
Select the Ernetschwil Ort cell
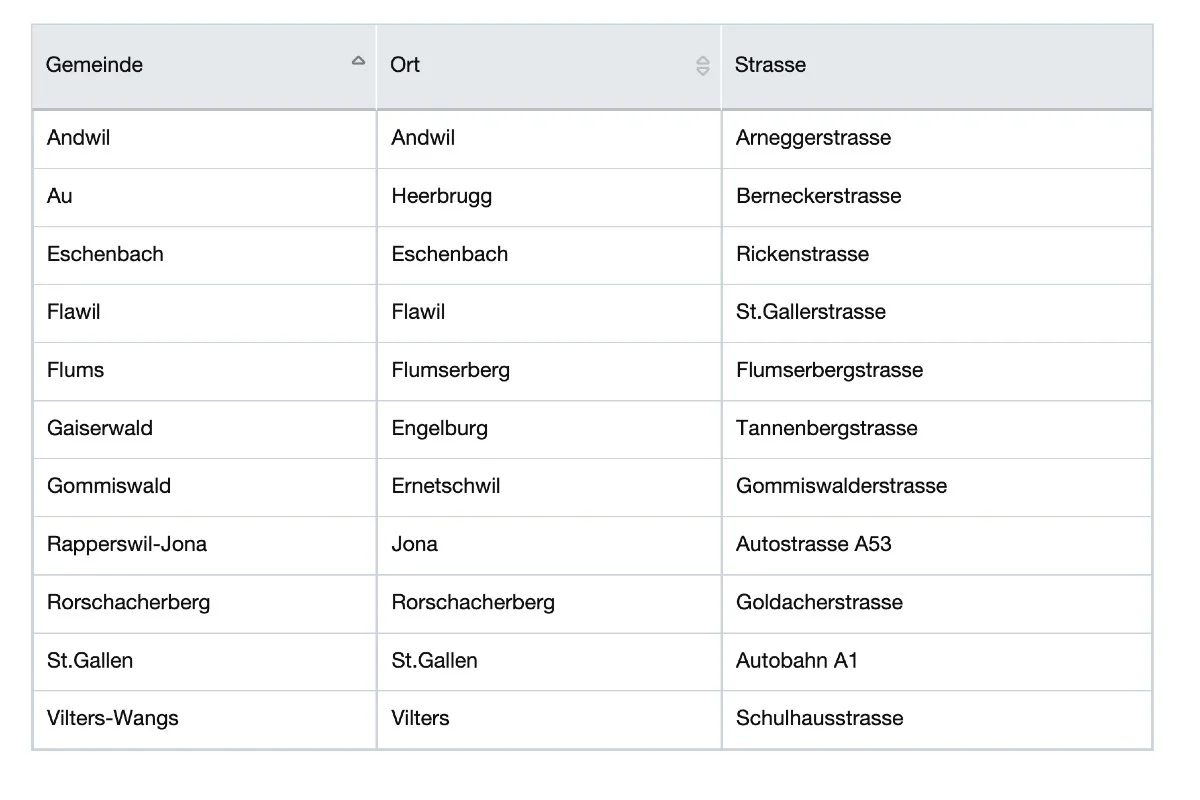tap(549, 487)
